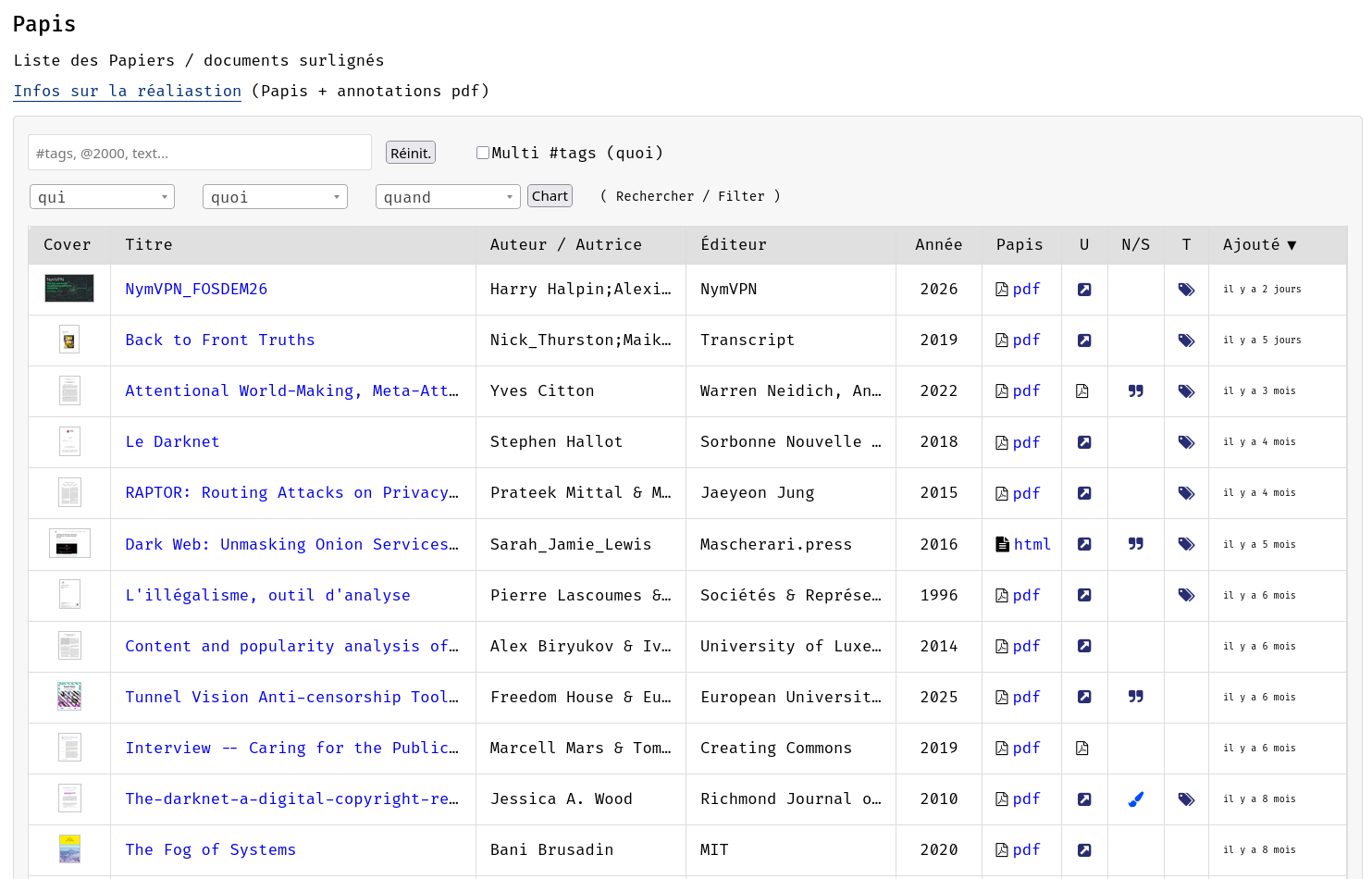Click quote icon for Attentional World-Making row
Screen dimensions: 1372x879
coord(1135,391)
